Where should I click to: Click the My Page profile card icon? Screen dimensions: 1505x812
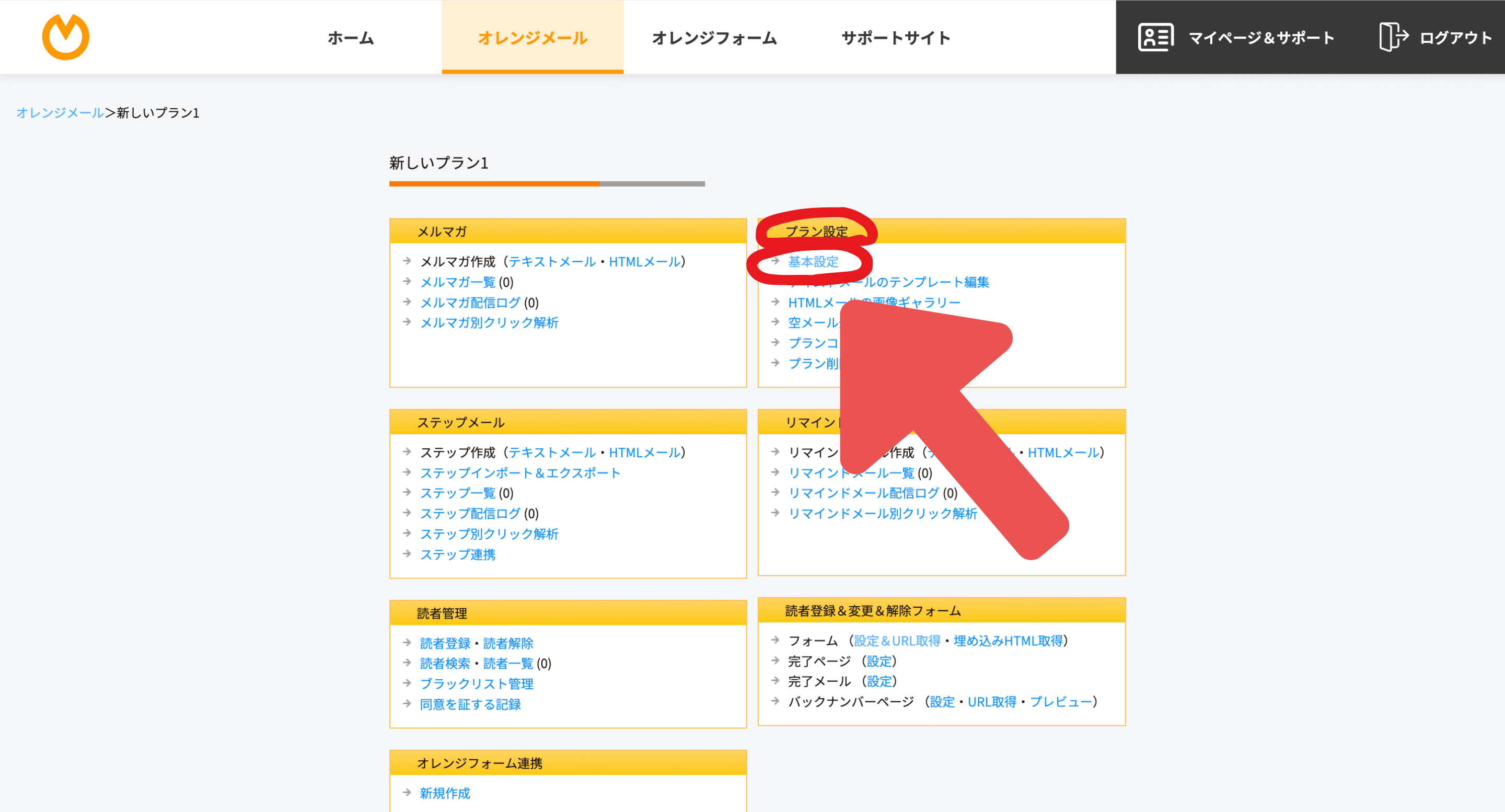click(x=1155, y=38)
